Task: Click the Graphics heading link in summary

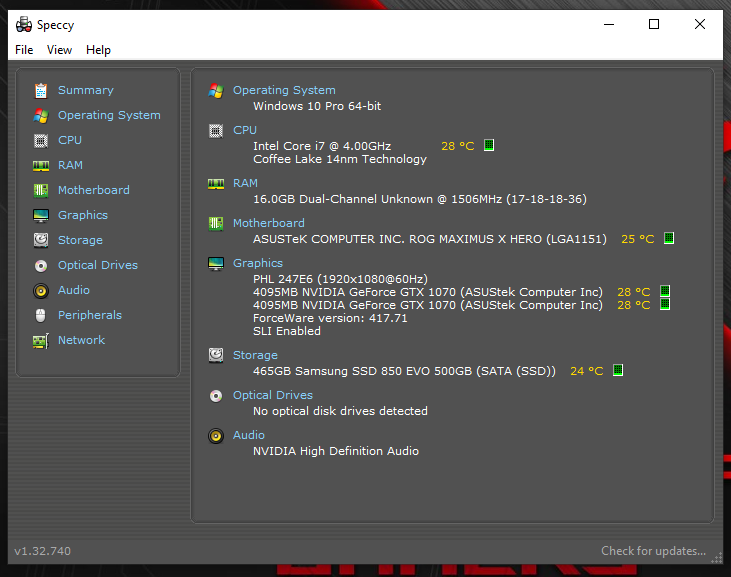Action: (x=258, y=263)
